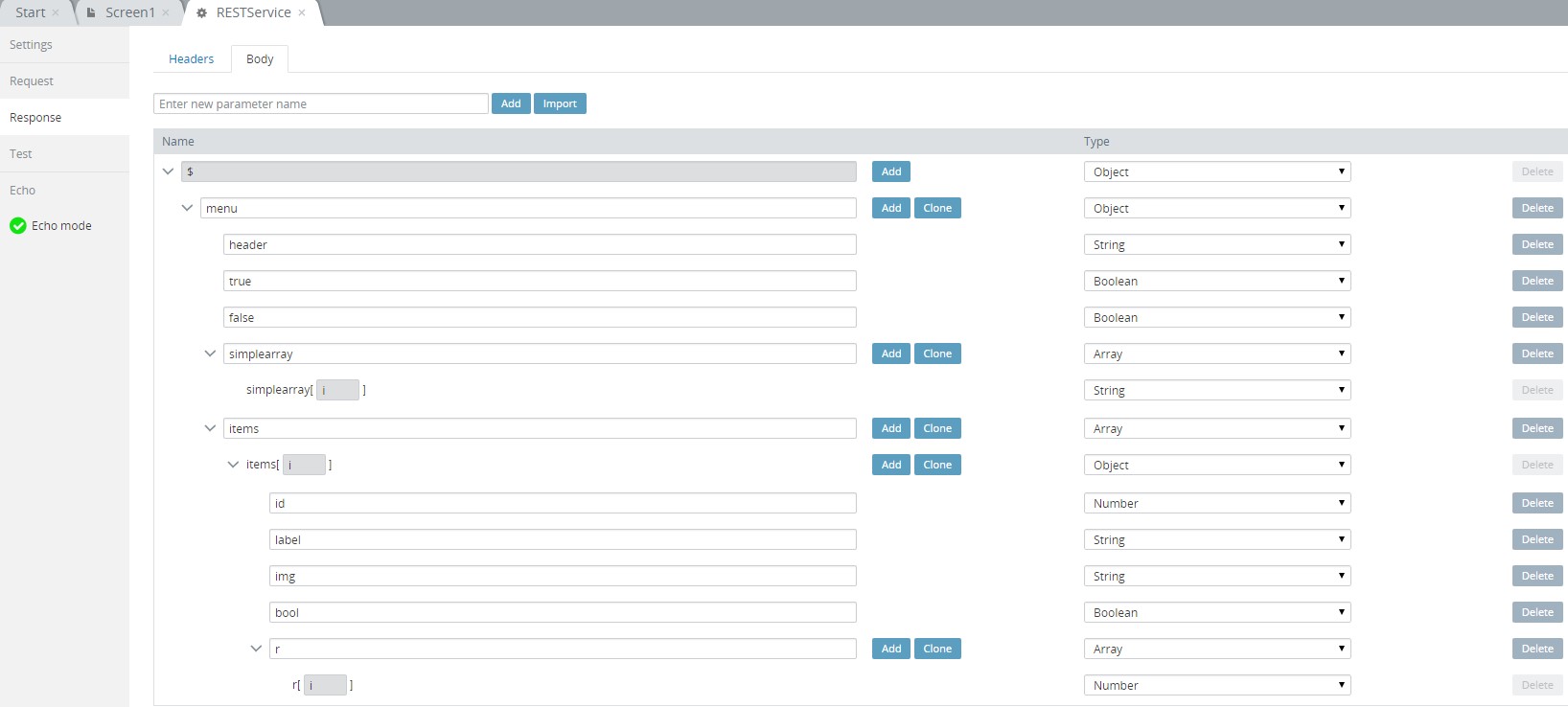Clone the menu parameter
The height and width of the screenshot is (707, 1568).
click(x=937, y=208)
